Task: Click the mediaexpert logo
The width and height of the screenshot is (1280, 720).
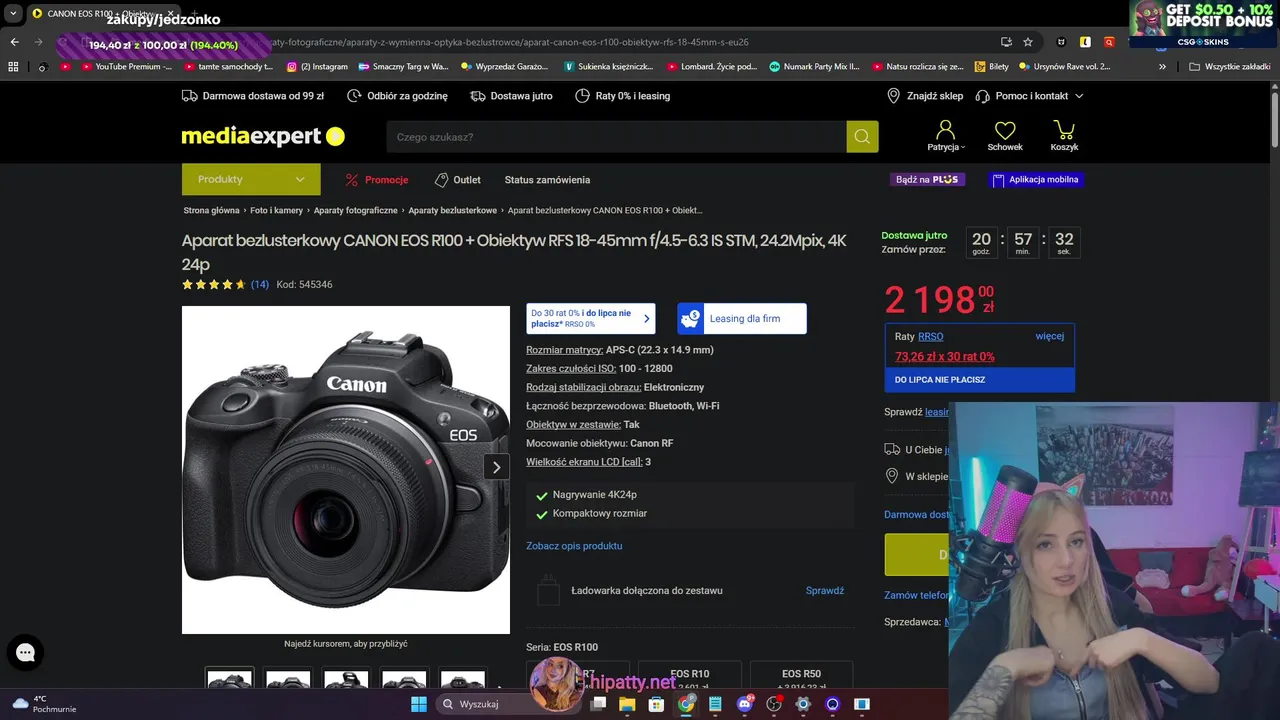Action: (263, 137)
